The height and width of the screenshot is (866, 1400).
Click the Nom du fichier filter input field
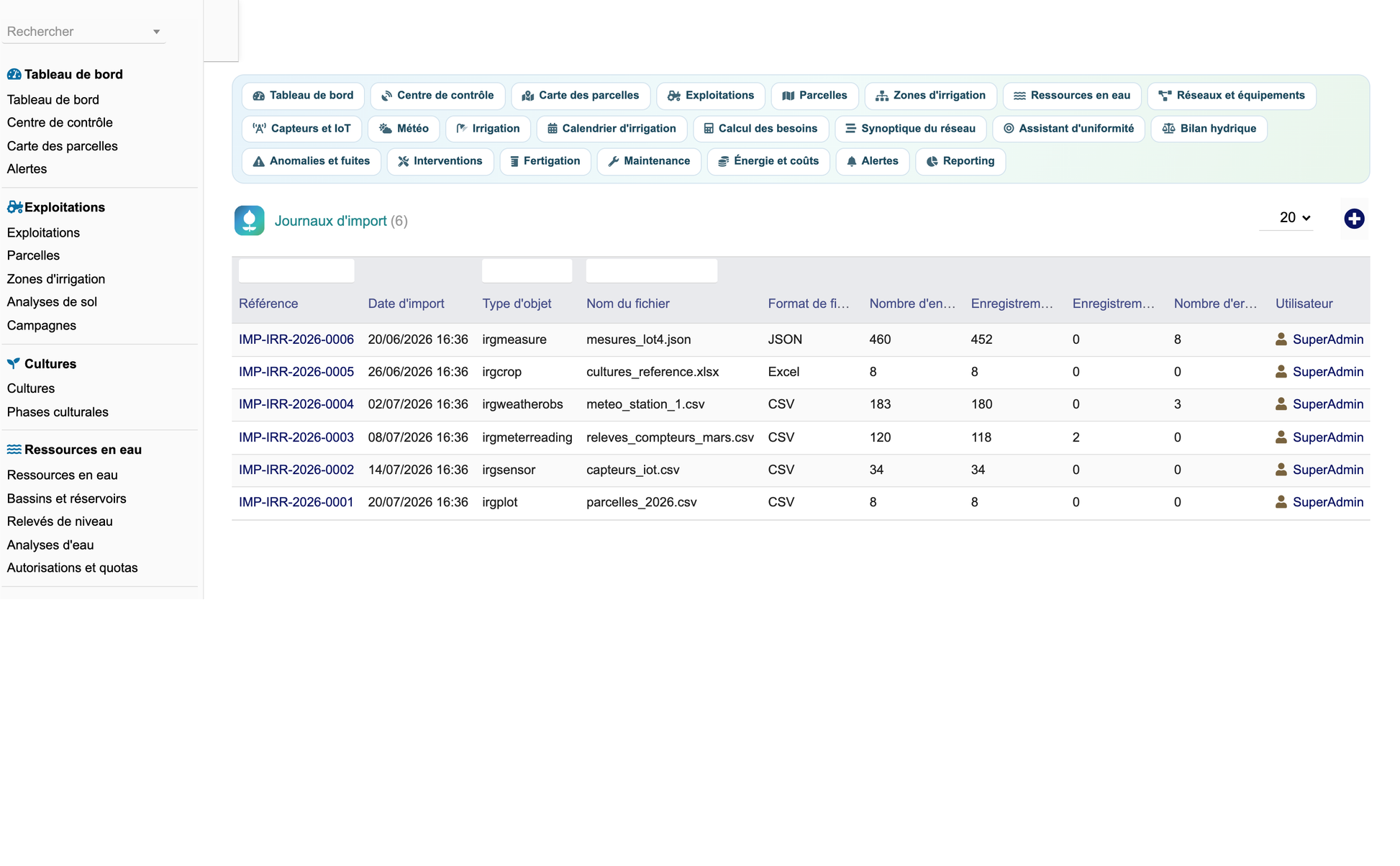click(x=652, y=270)
